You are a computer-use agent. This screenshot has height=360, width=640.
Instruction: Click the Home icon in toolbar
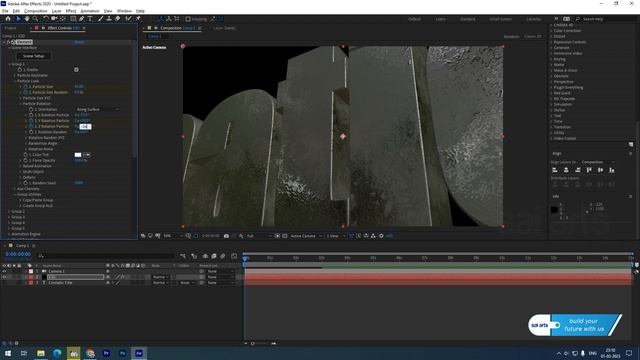click(8, 19)
